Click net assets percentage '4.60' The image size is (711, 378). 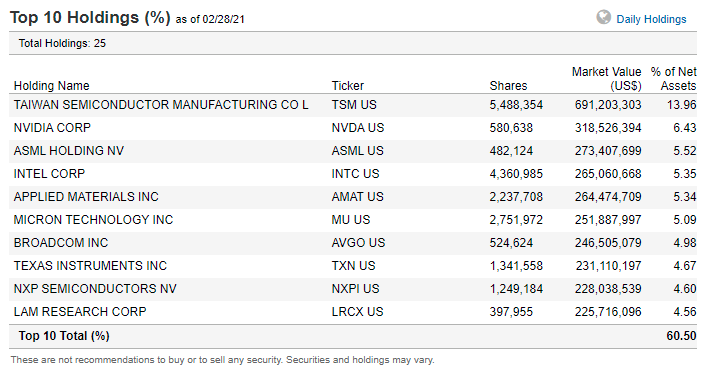(x=685, y=289)
